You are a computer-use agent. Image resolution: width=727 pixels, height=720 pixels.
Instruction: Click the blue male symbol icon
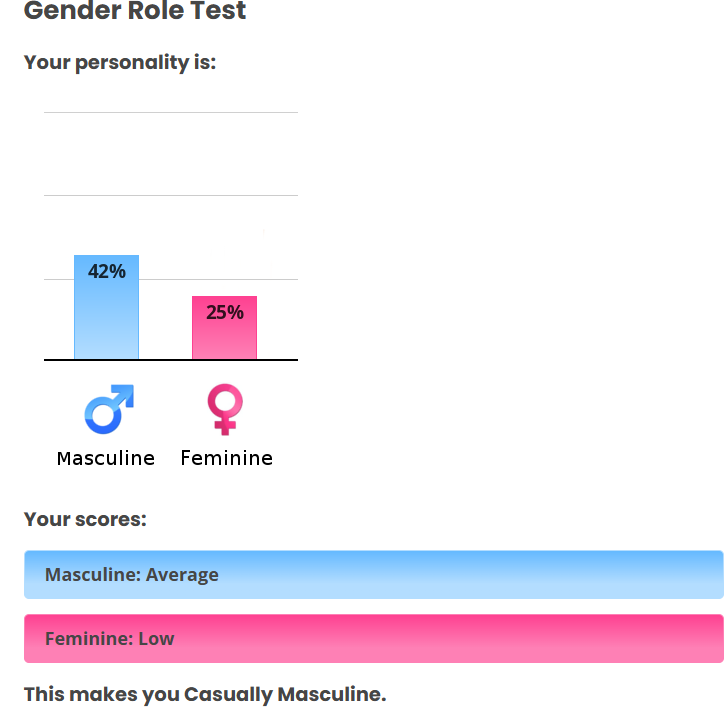point(108,409)
